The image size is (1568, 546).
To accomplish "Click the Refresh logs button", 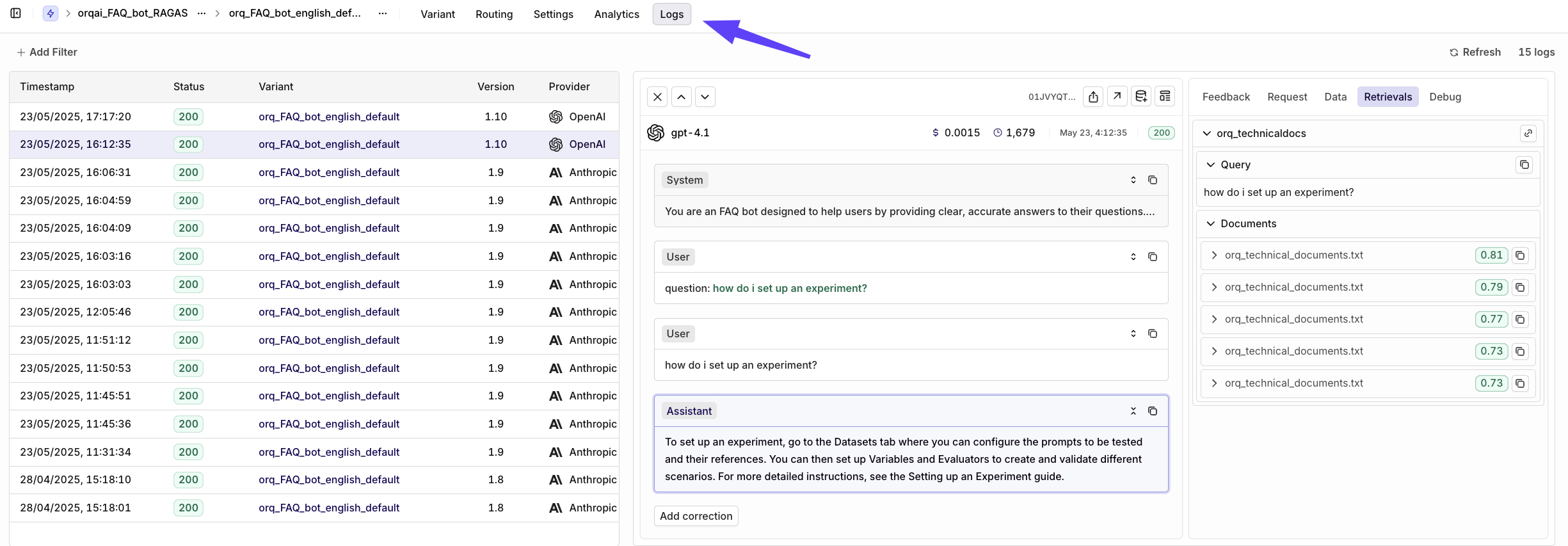I will coord(1475,52).
